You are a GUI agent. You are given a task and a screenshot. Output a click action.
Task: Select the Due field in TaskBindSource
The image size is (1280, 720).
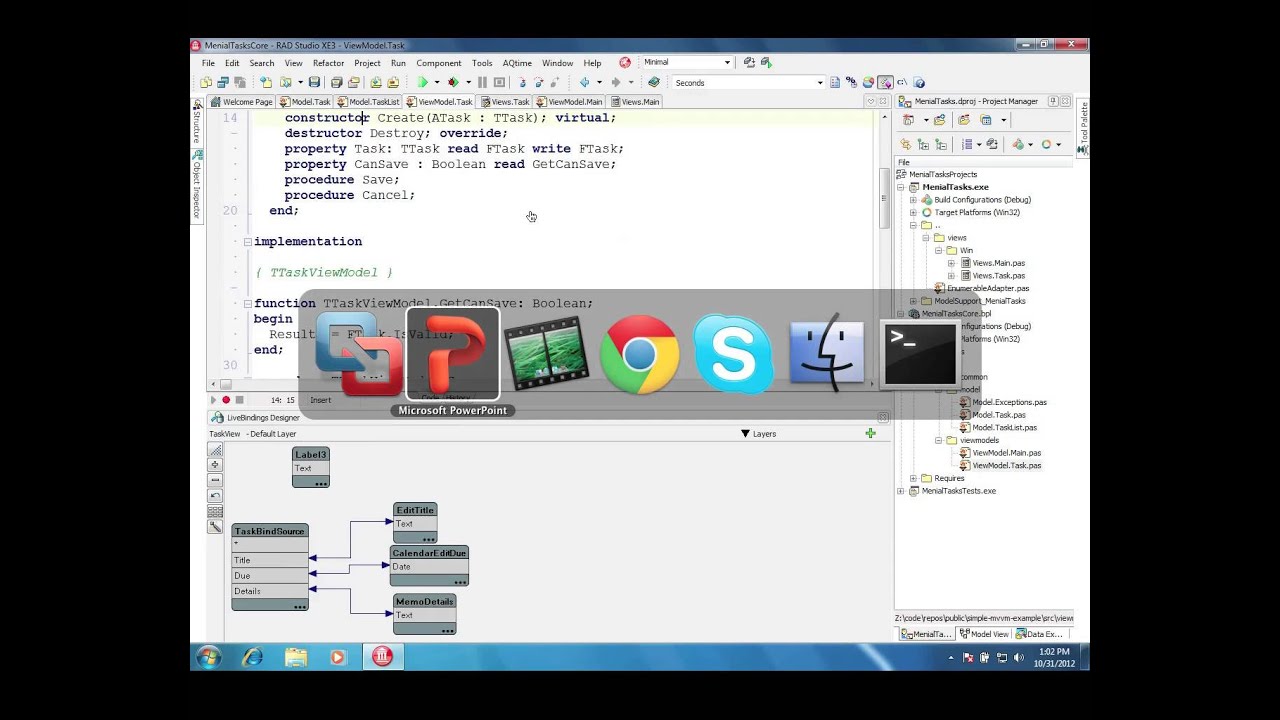coord(270,576)
